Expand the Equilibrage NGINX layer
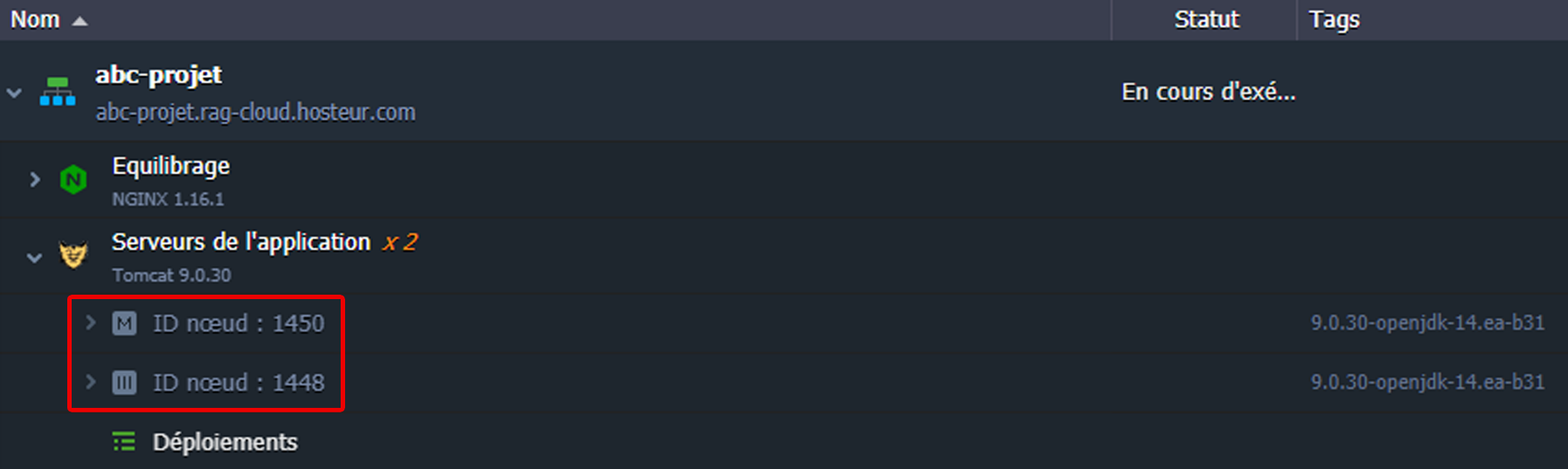The image size is (1568, 469). tap(35, 180)
